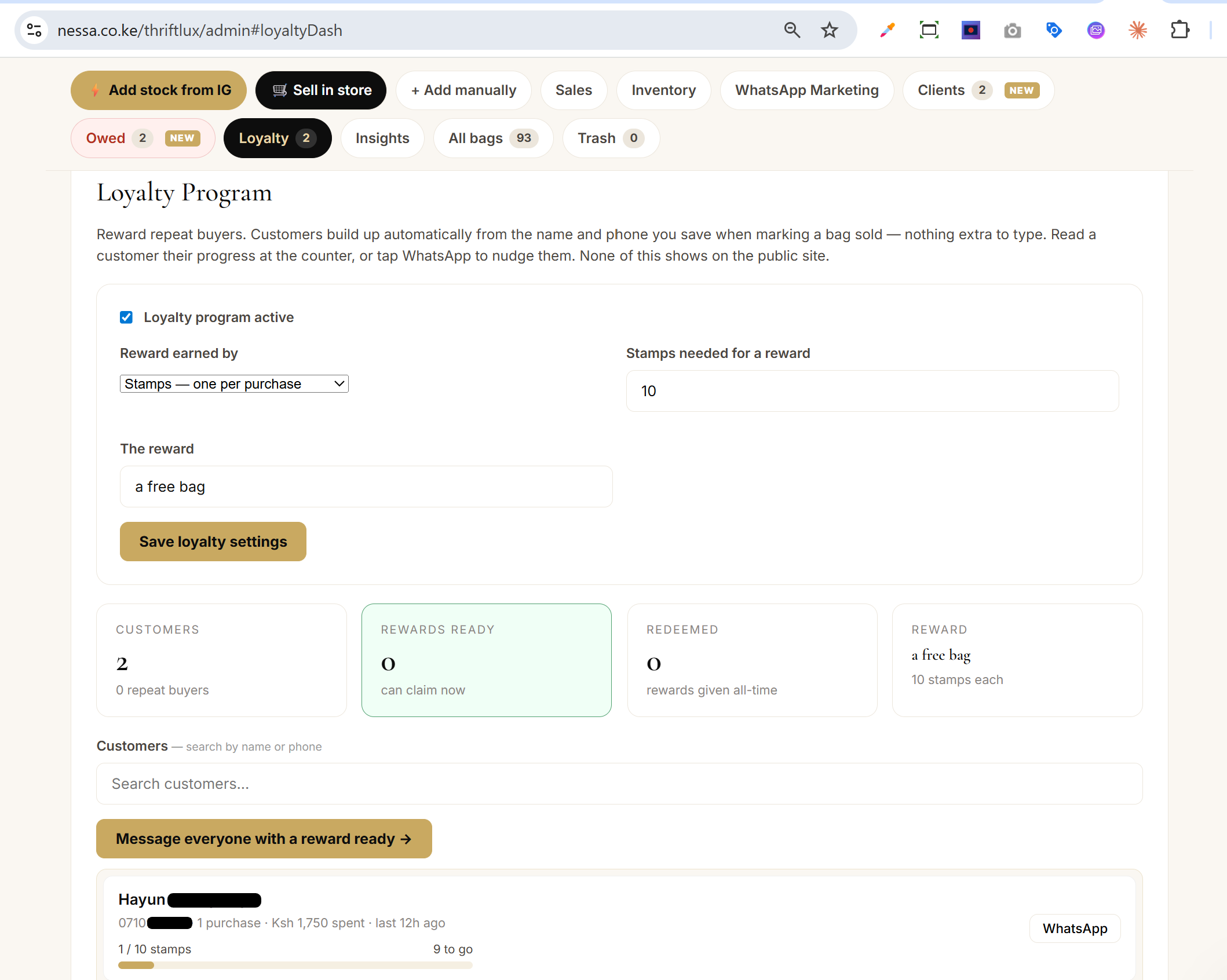
Task: Select the Loyalty tab
Action: 277,138
